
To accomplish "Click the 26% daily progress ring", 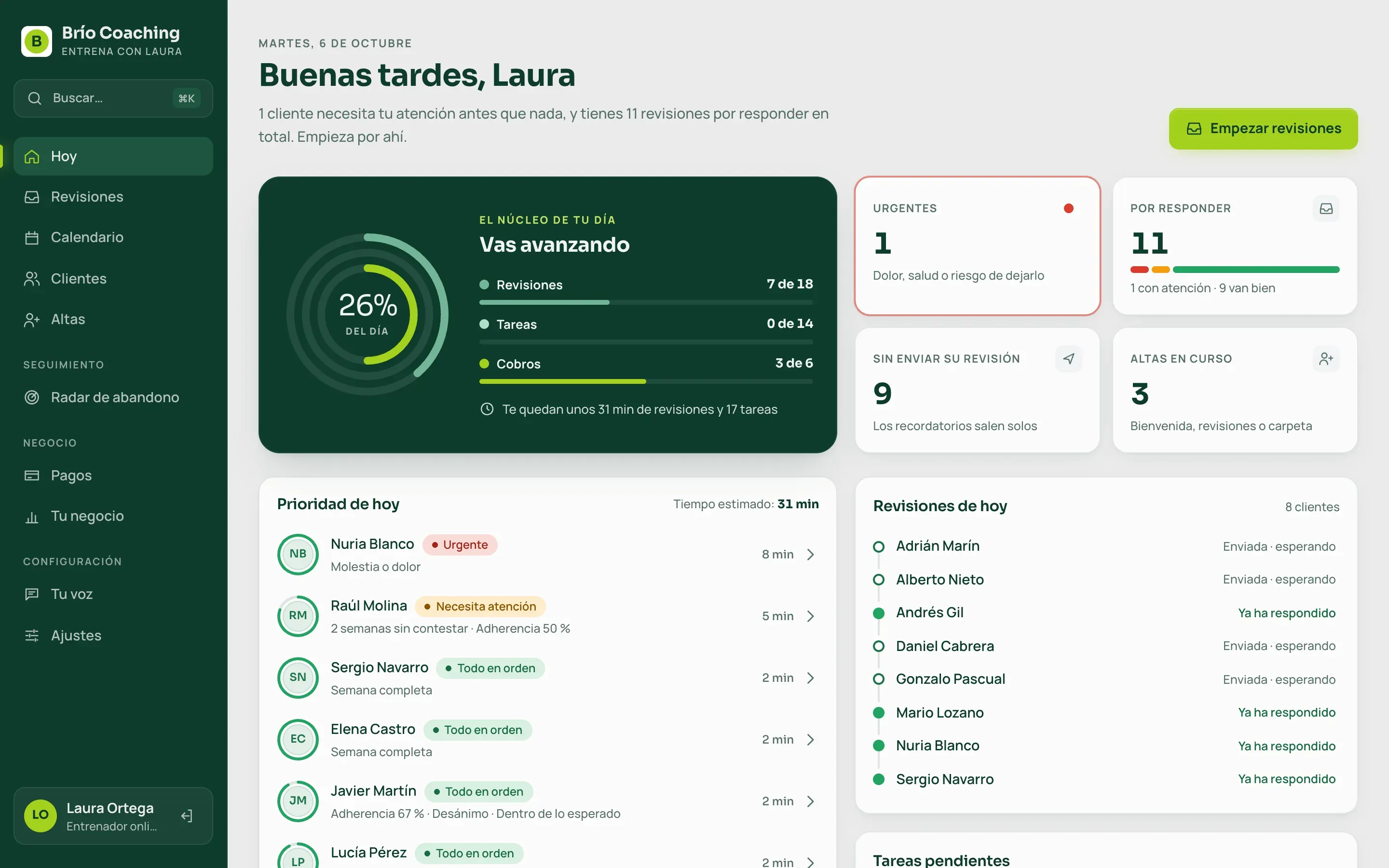I will (x=368, y=314).
